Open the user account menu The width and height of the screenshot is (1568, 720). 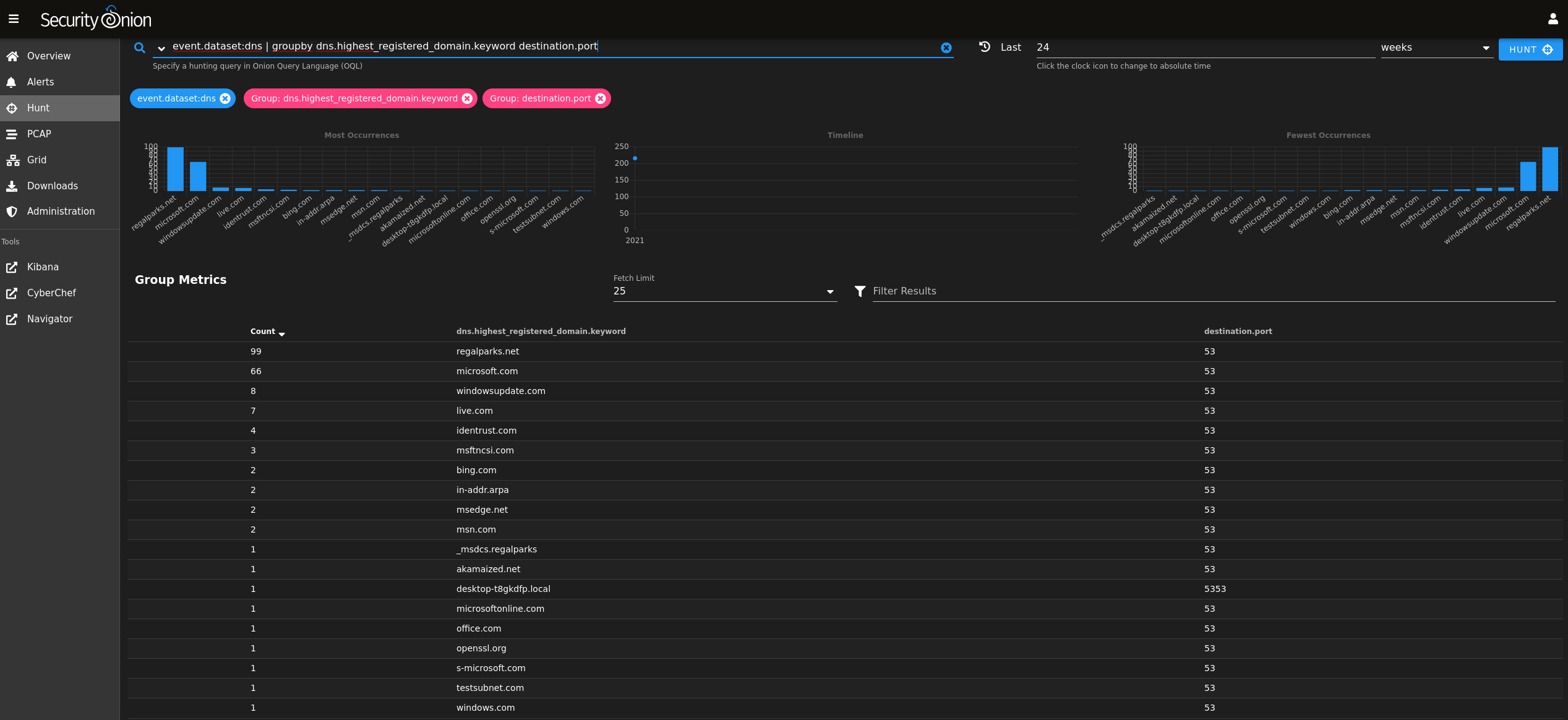pos(1553,19)
